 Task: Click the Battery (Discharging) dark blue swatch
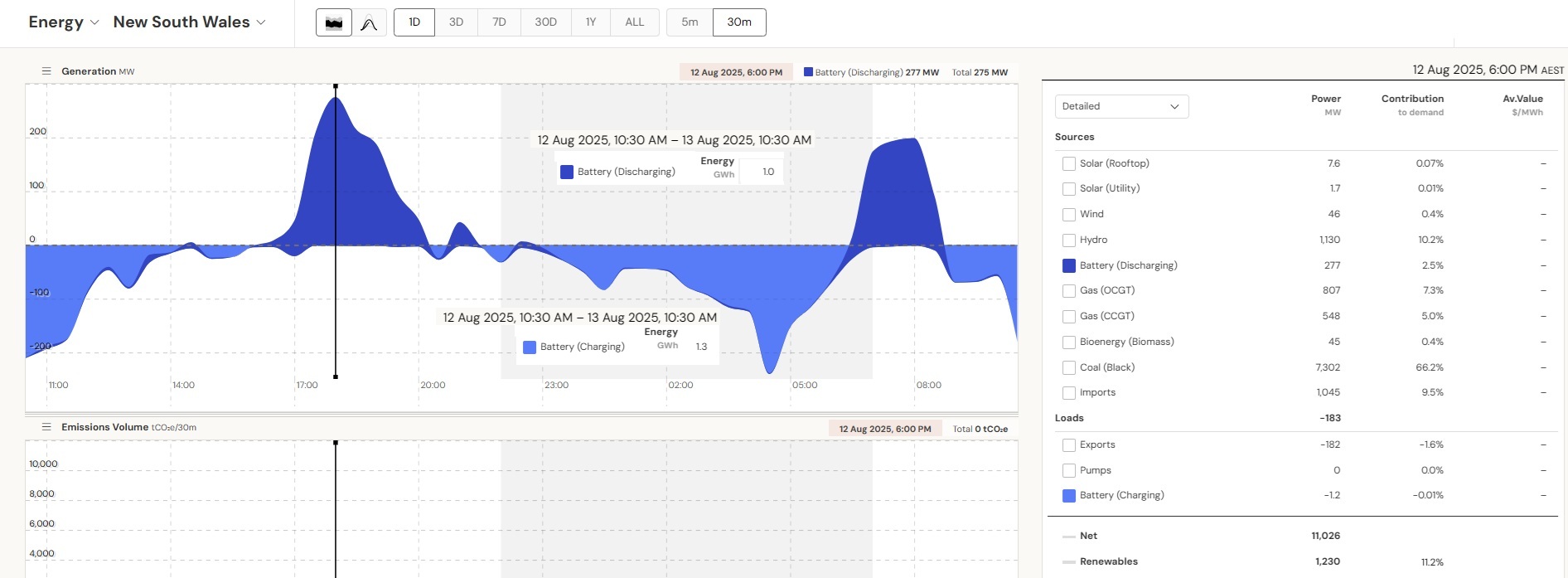pos(1069,265)
